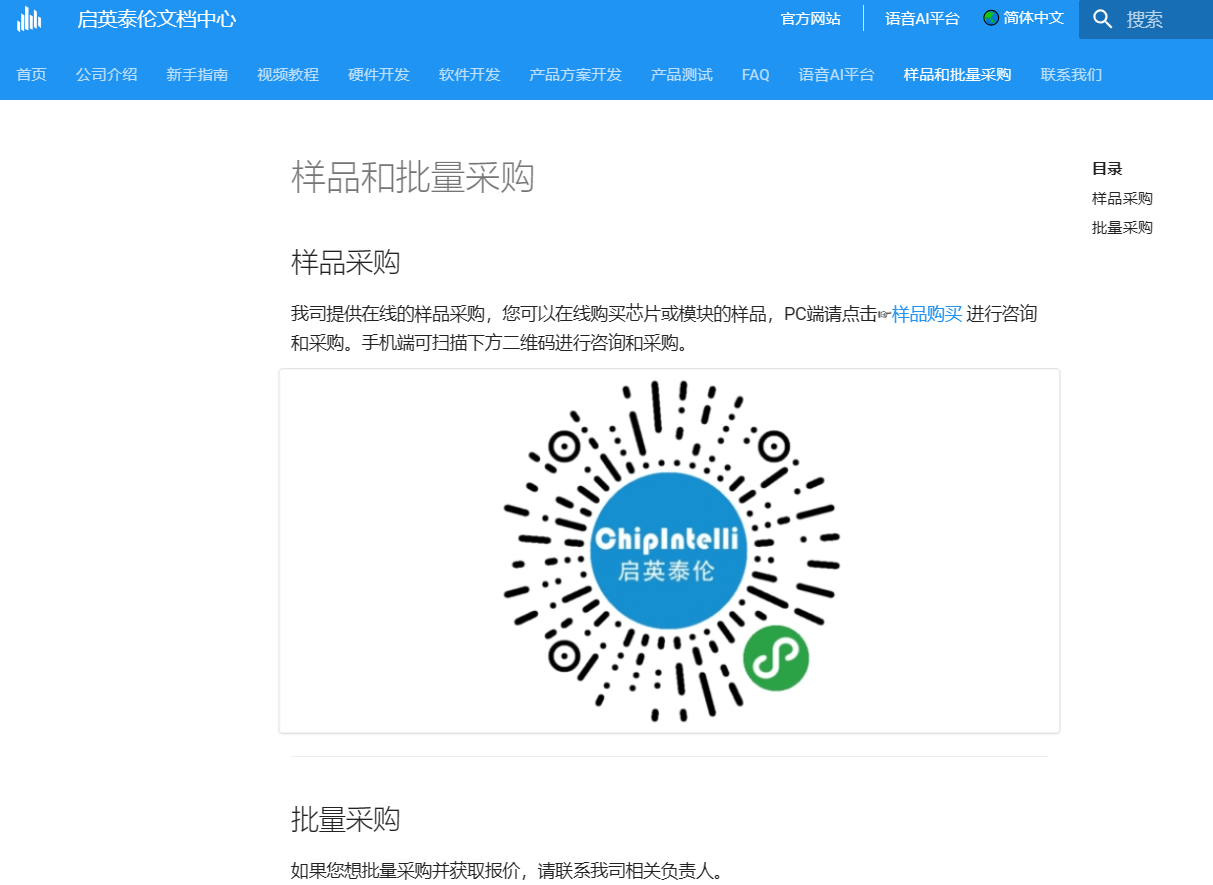Click the 启英泰伦文档中心 site title
The width and height of the screenshot is (1213, 885).
pyautogui.click(x=157, y=19)
